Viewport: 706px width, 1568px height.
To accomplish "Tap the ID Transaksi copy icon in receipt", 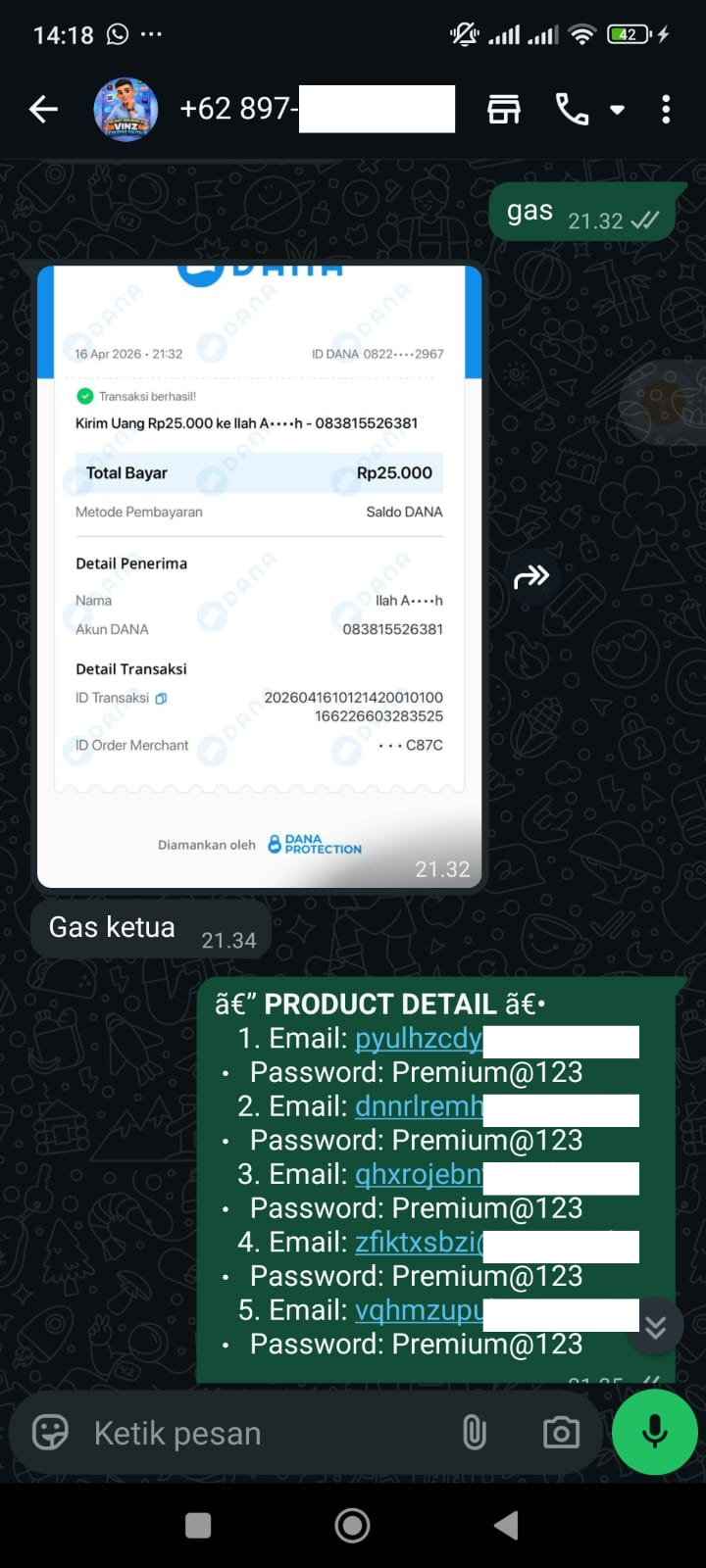I will coord(161,699).
